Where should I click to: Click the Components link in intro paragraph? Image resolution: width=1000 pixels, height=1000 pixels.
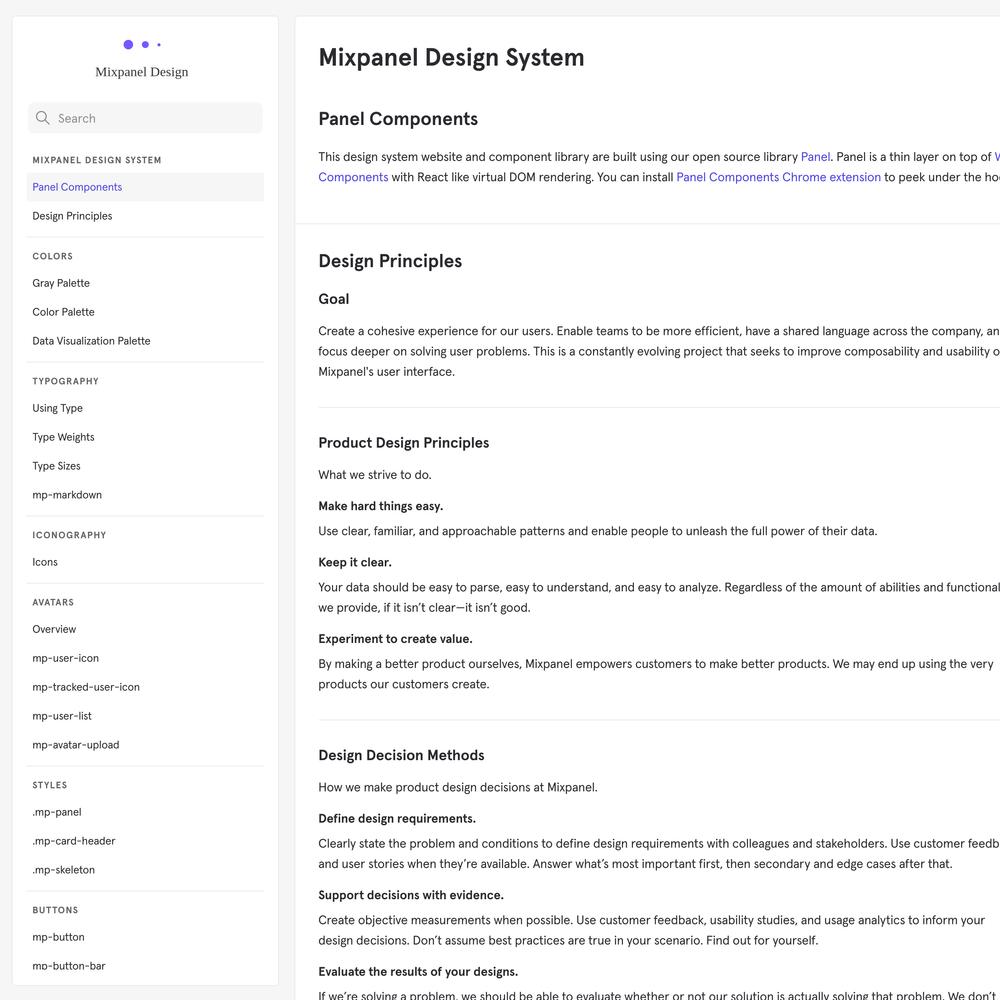tap(353, 177)
